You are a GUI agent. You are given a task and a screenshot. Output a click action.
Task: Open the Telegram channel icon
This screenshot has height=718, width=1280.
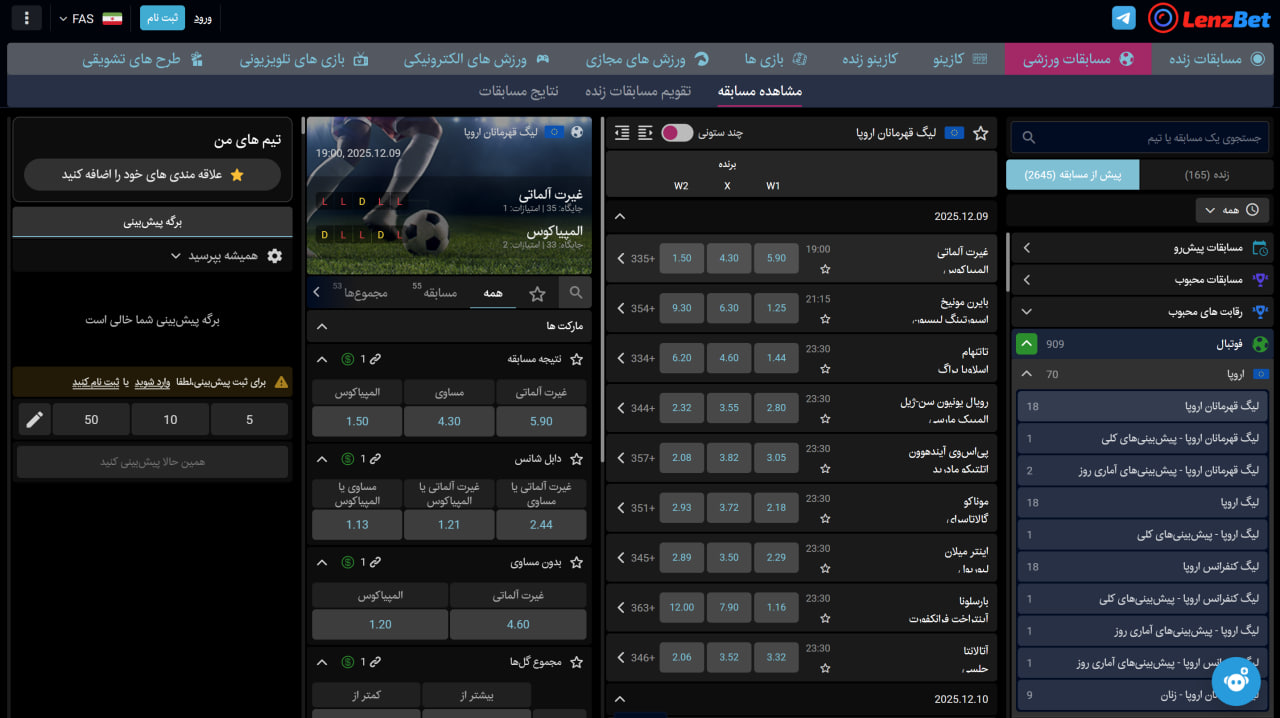coord(1124,18)
